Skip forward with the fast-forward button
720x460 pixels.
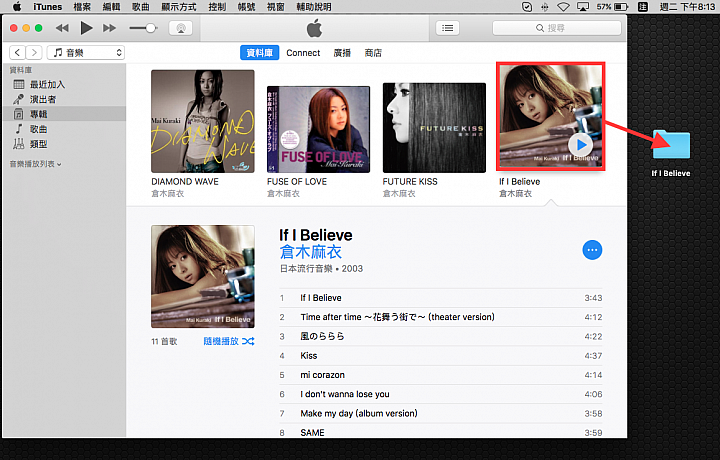(x=109, y=28)
